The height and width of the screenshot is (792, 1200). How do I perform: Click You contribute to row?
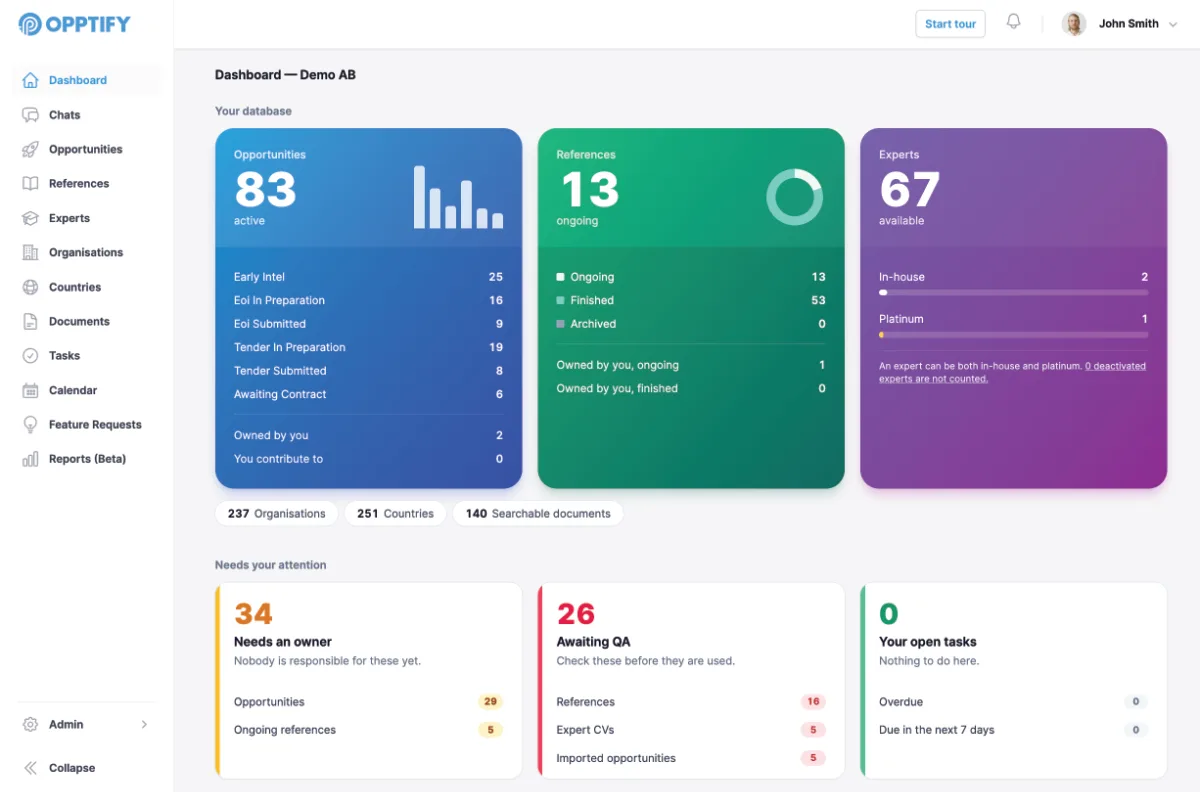point(368,459)
